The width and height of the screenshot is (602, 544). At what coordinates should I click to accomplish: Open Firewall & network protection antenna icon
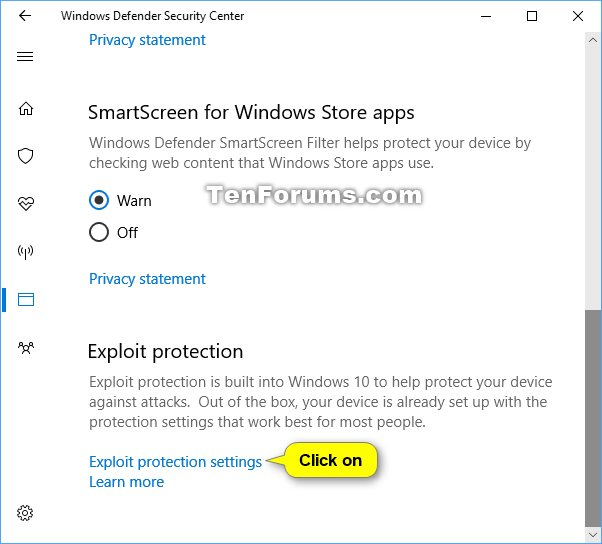click(26, 252)
